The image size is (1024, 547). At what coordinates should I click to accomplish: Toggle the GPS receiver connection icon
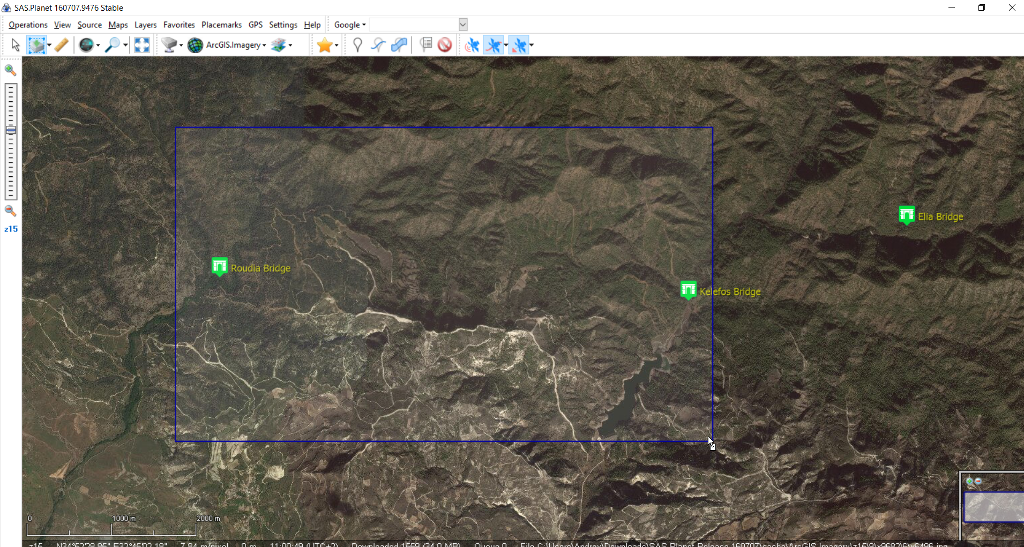(472, 45)
